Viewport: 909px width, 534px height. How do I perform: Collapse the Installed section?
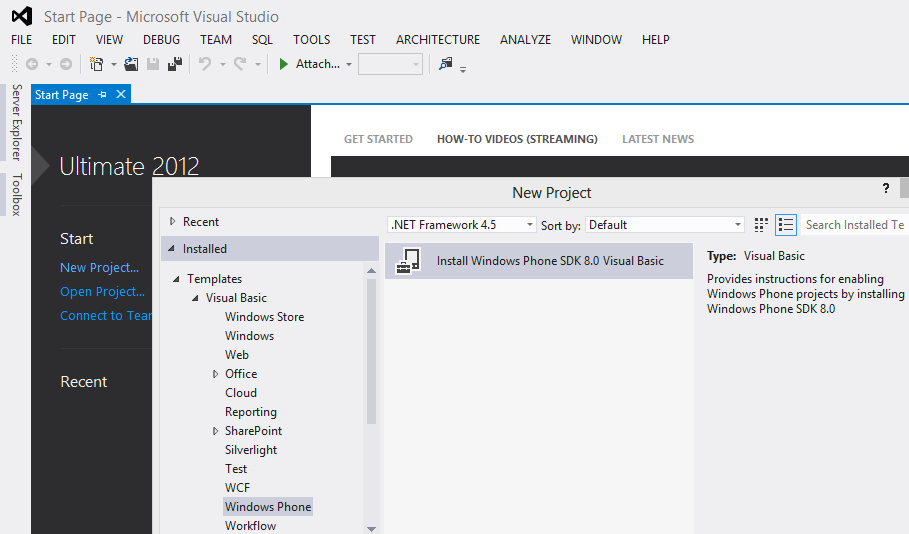172,248
